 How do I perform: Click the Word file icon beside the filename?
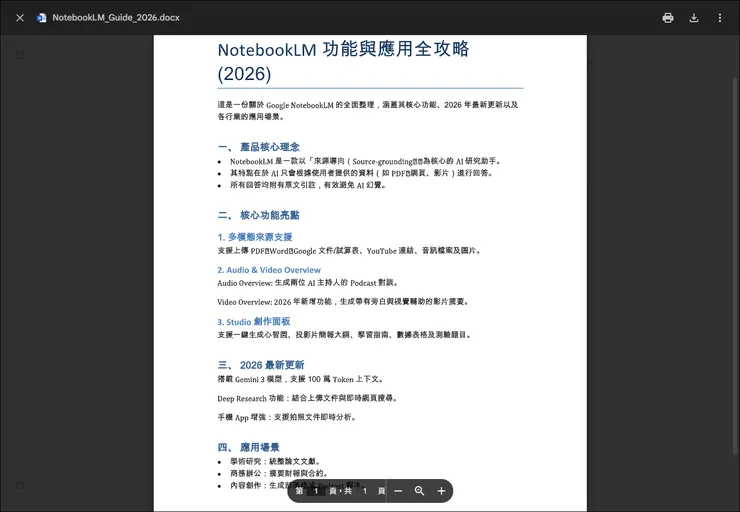pyautogui.click(x=42, y=18)
